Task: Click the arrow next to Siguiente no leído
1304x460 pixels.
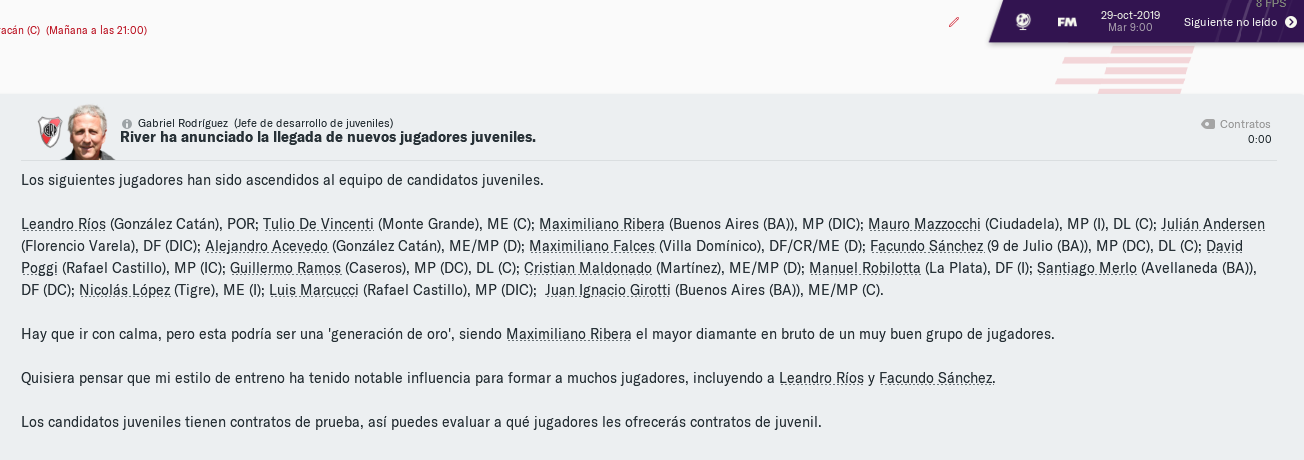Action: click(x=1291, y=22)
